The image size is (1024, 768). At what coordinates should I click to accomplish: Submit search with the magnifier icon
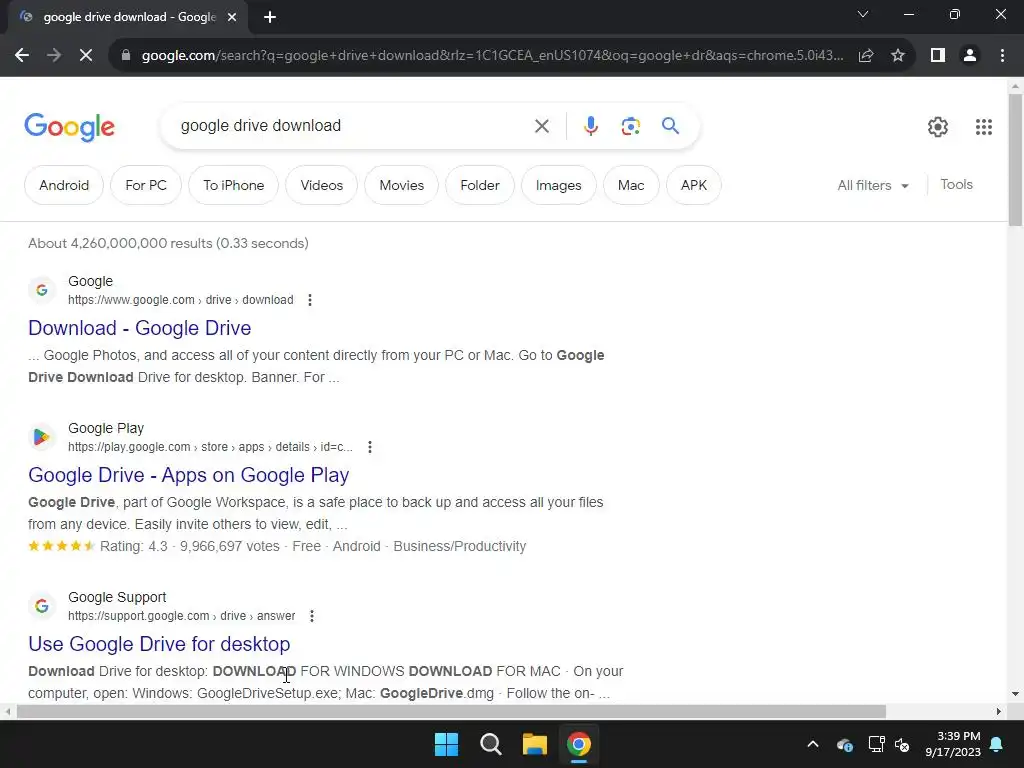[670, 125]
